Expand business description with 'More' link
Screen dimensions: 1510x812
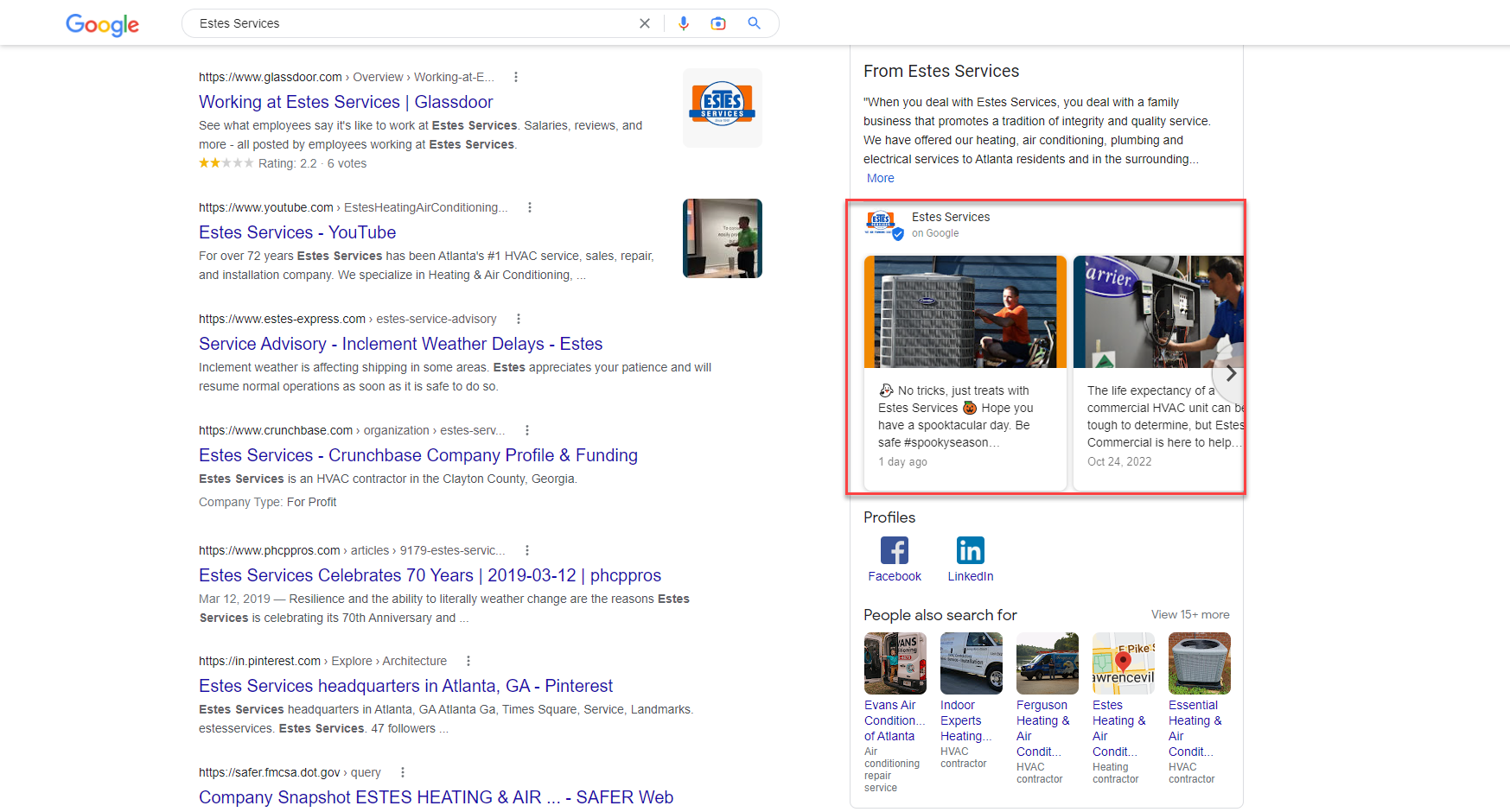(881, 178)
